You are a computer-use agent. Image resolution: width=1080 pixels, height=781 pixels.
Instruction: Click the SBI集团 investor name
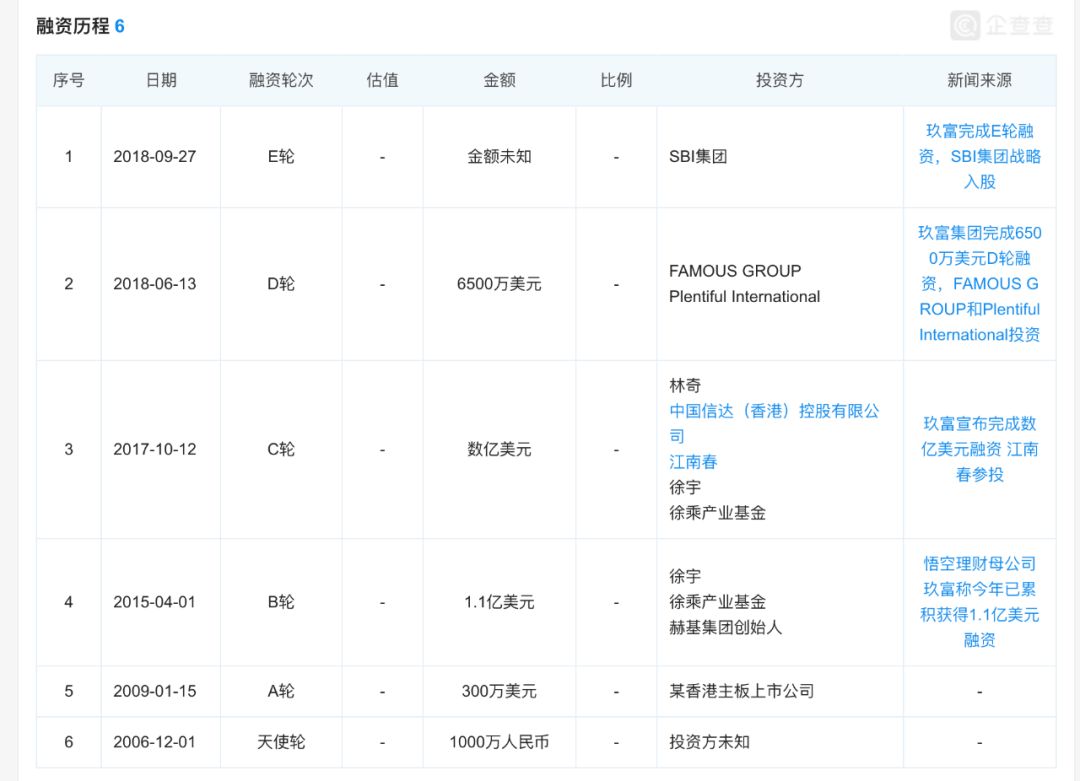coord(700,155)
